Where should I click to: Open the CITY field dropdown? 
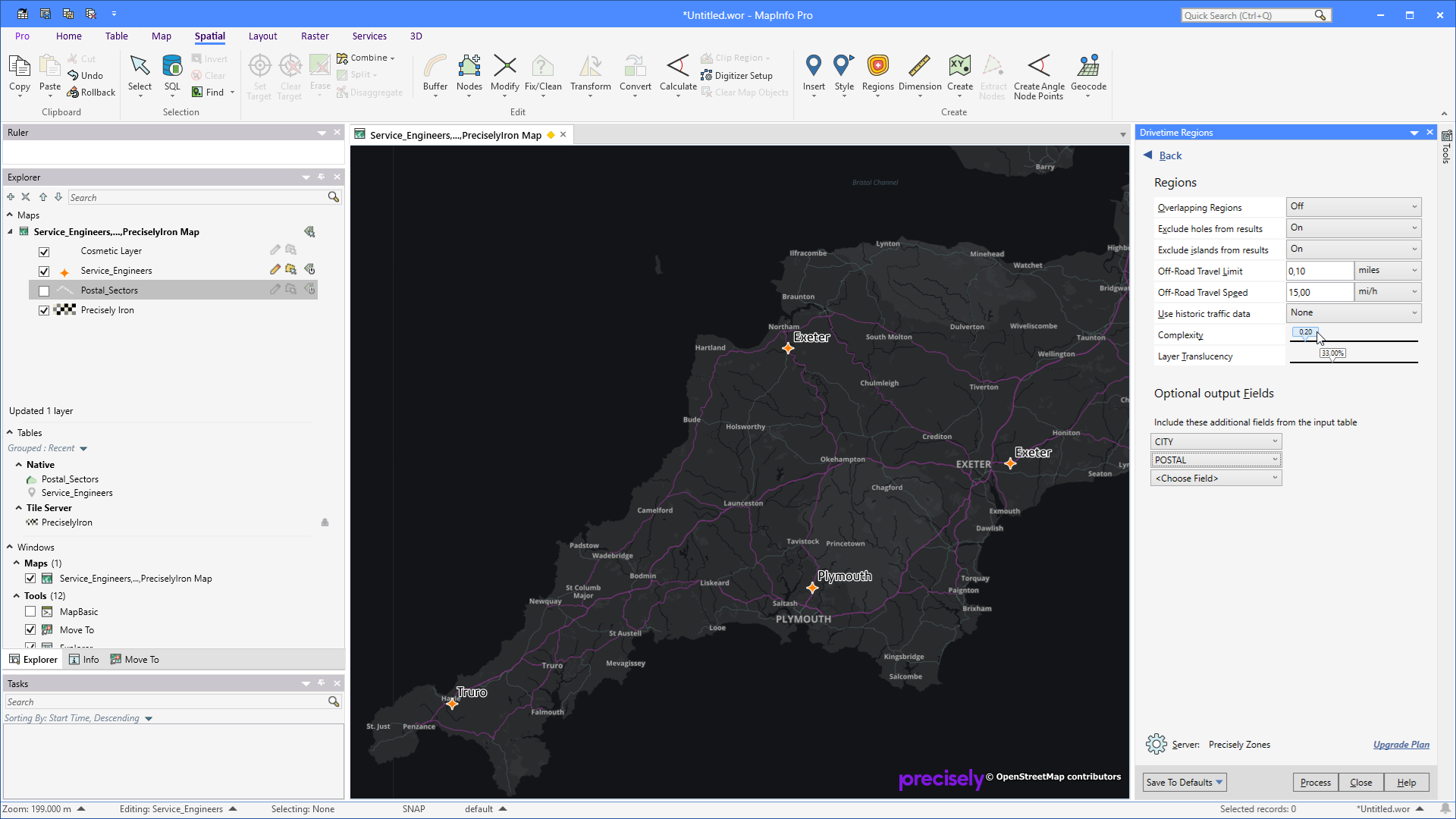(x=1216, y=441)
